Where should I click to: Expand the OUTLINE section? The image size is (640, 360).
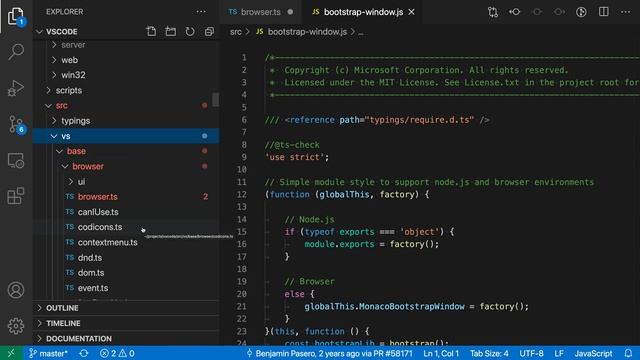127,308
